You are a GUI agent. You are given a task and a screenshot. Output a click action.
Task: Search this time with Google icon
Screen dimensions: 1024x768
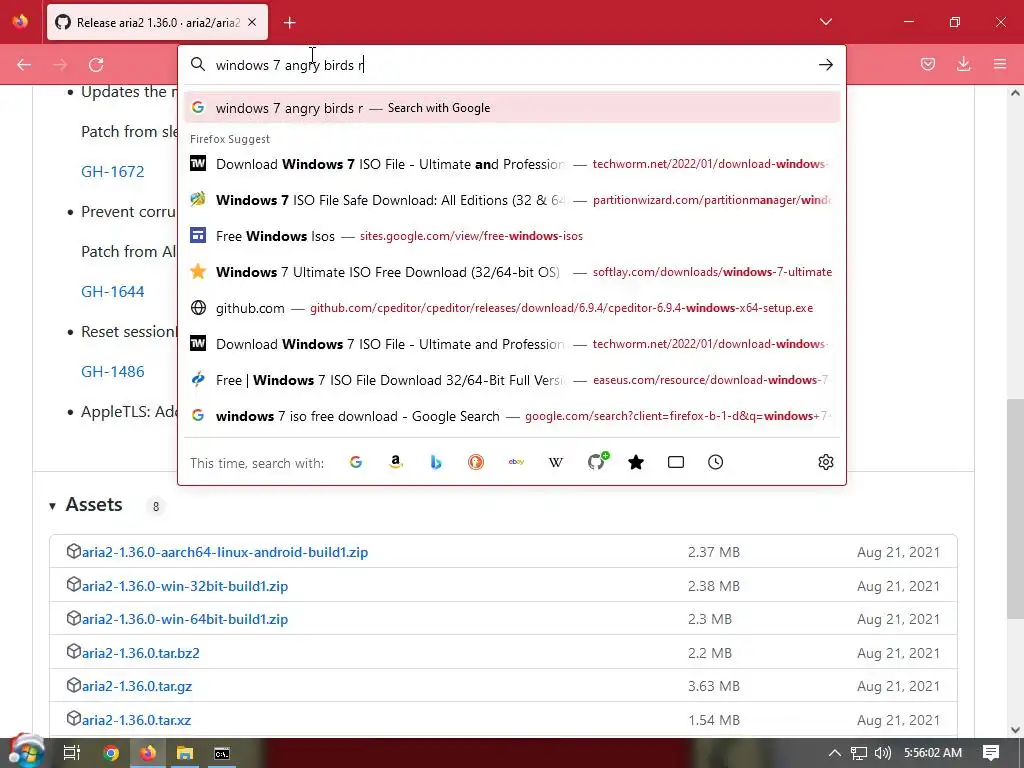356,462
